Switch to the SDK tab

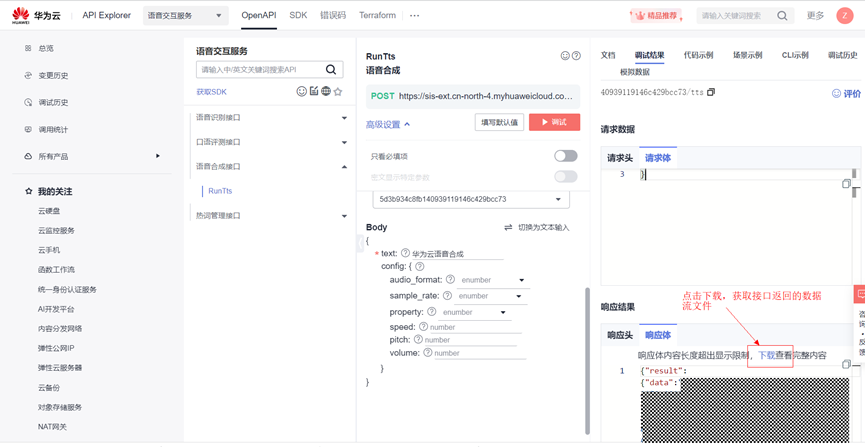click(x=298, y=15)
